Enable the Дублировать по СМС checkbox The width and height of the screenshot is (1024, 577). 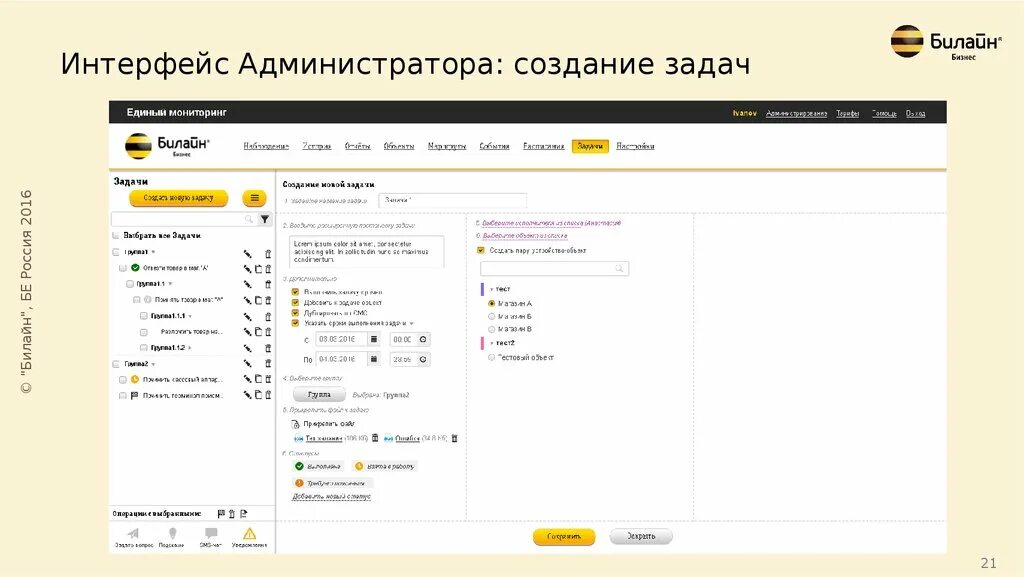pyautogui.click(x=294, y=311)
